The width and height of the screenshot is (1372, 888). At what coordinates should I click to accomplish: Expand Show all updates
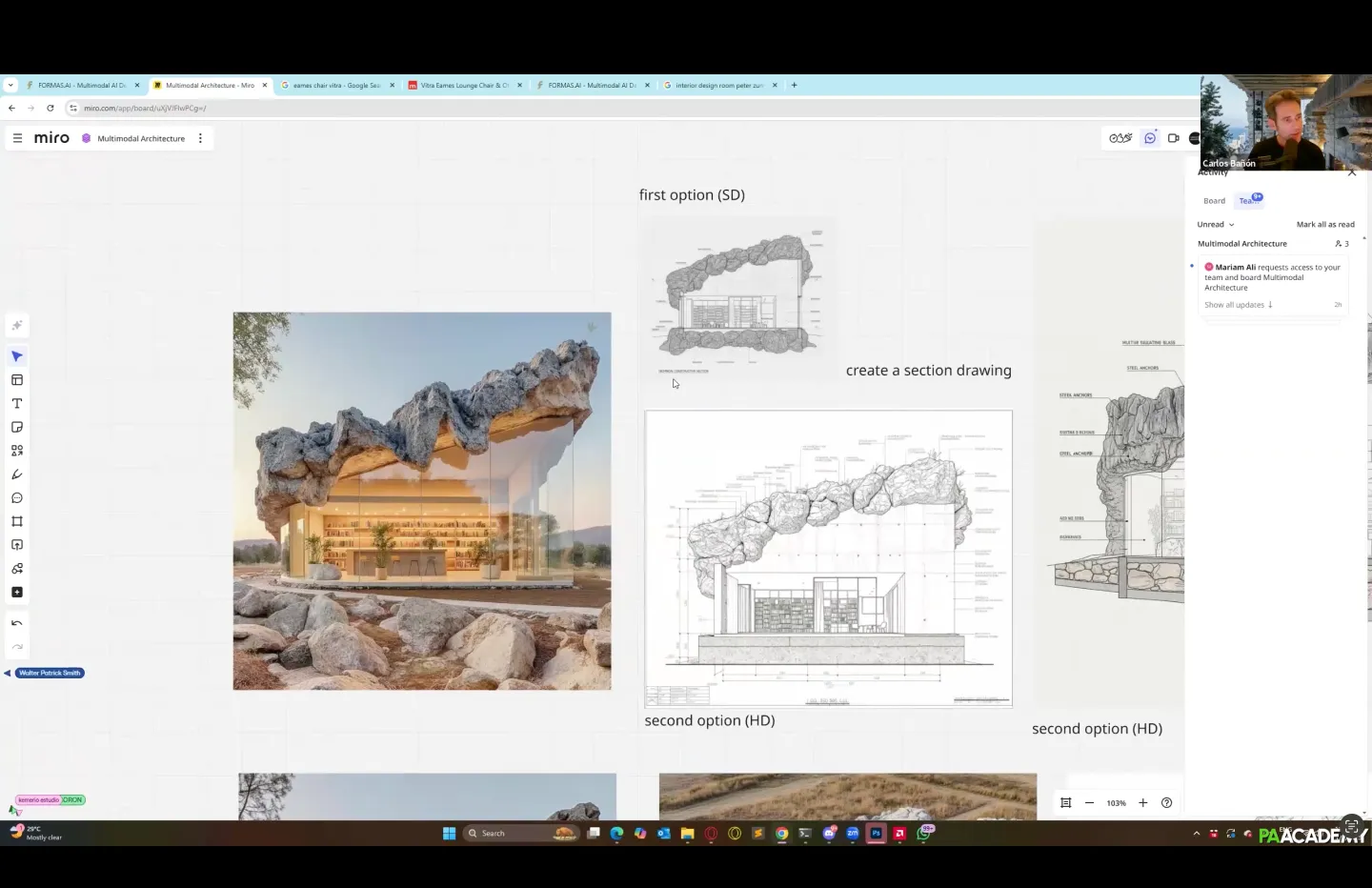point(1238,305)
